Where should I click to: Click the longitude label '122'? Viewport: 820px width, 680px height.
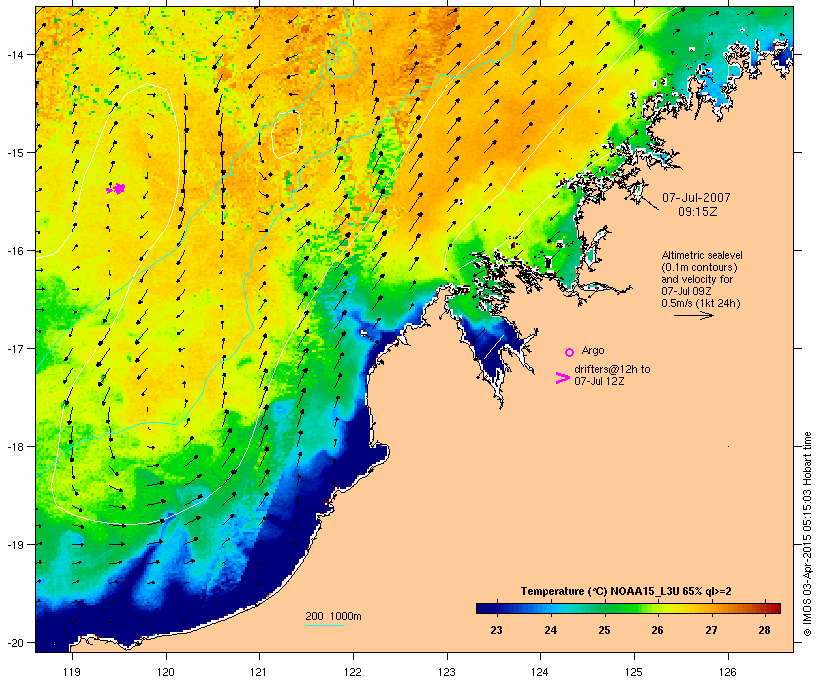(x=353, y=672)
